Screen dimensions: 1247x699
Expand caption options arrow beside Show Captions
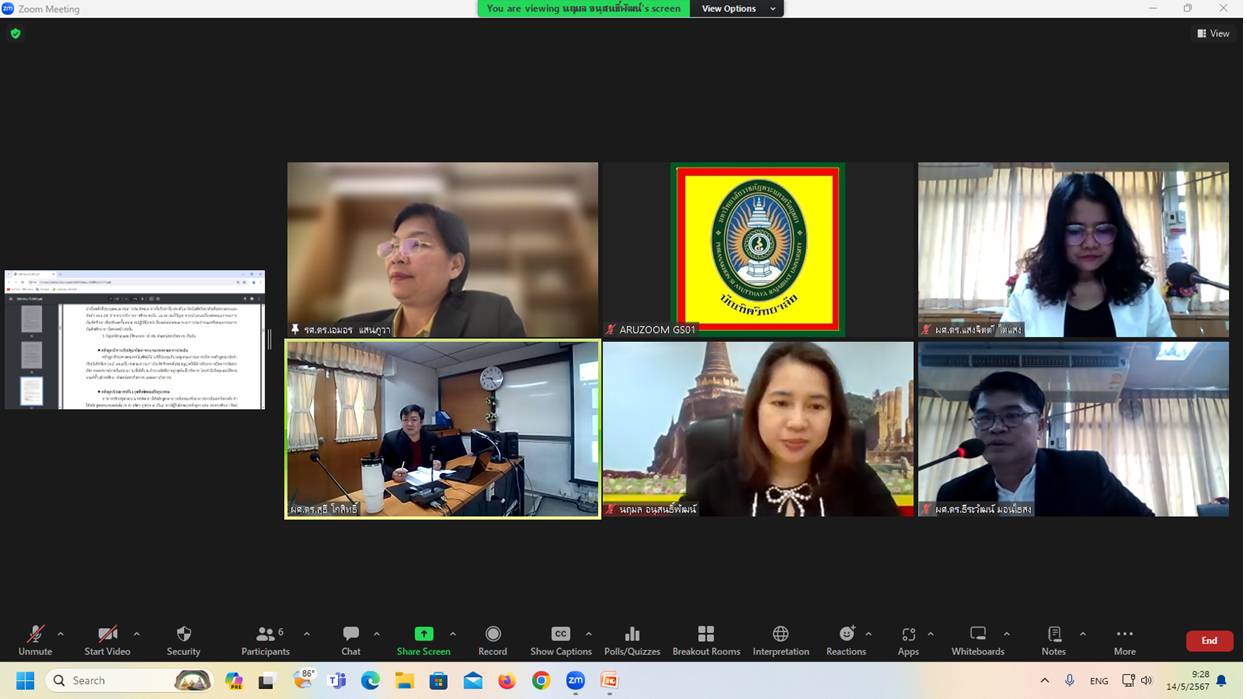(588, 634)
